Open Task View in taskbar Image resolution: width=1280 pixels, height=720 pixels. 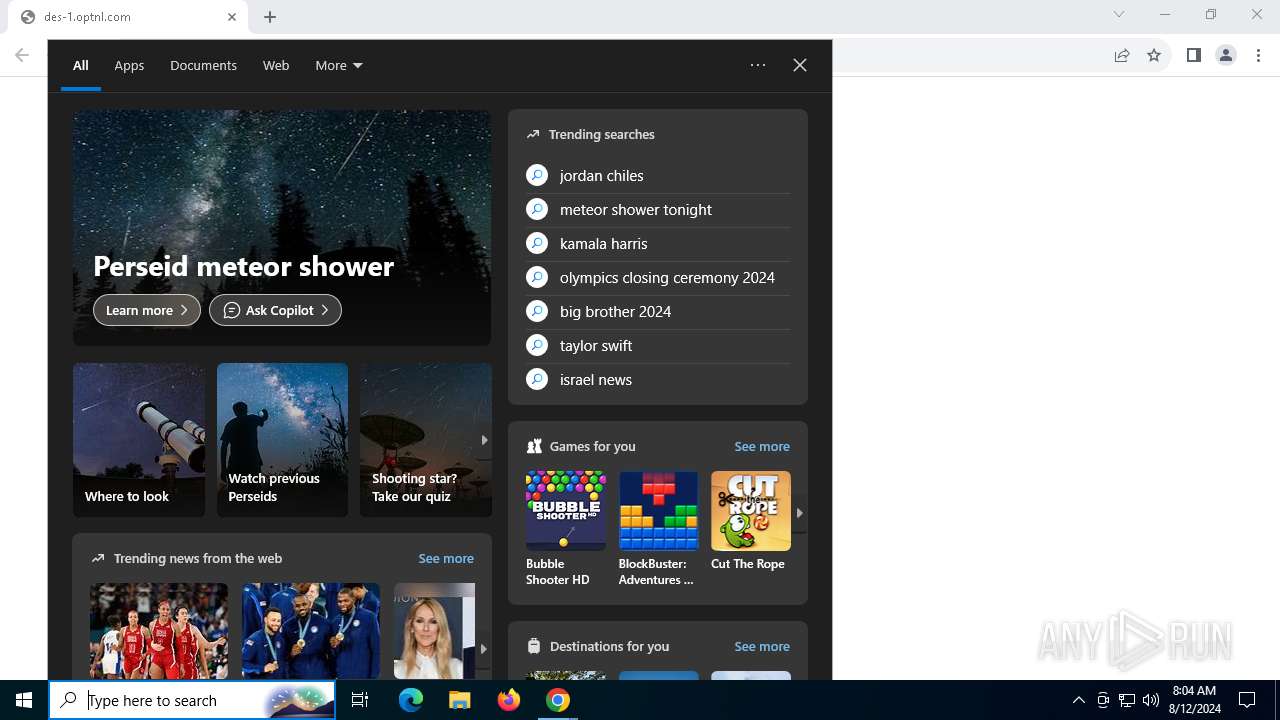[360, 700]
